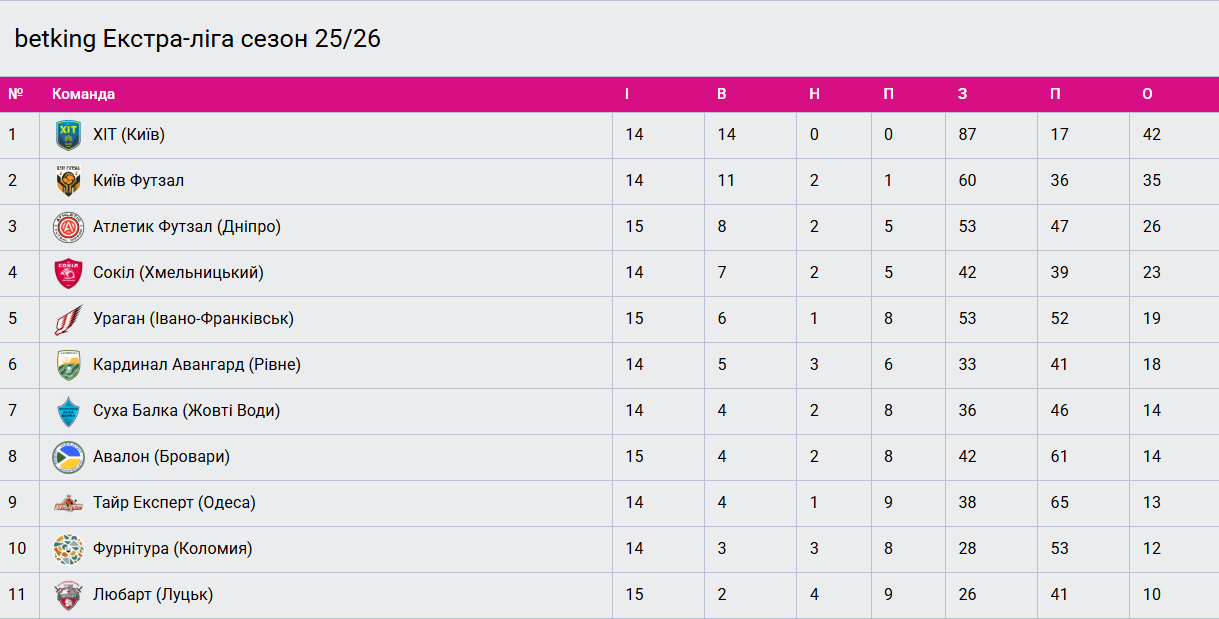The height and width of the screenshot is (619, 1219).
Task: Click the Тайр Експерт team logo
Action: point(68,503)
